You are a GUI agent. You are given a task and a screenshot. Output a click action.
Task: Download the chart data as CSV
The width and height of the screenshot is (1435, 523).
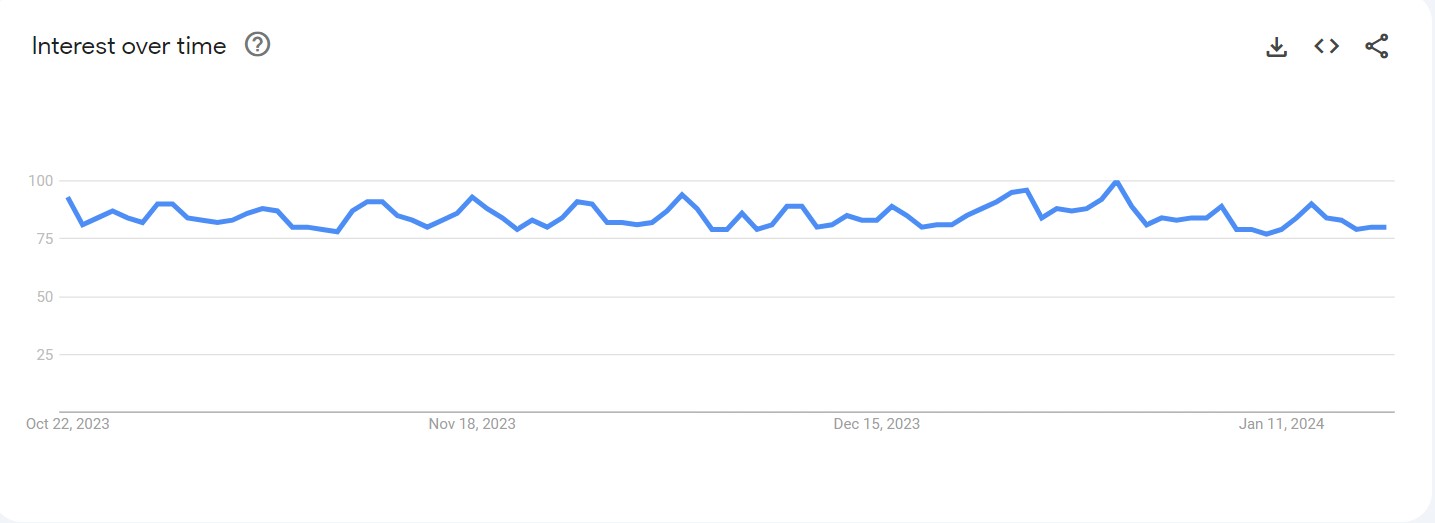(1276, 46)
